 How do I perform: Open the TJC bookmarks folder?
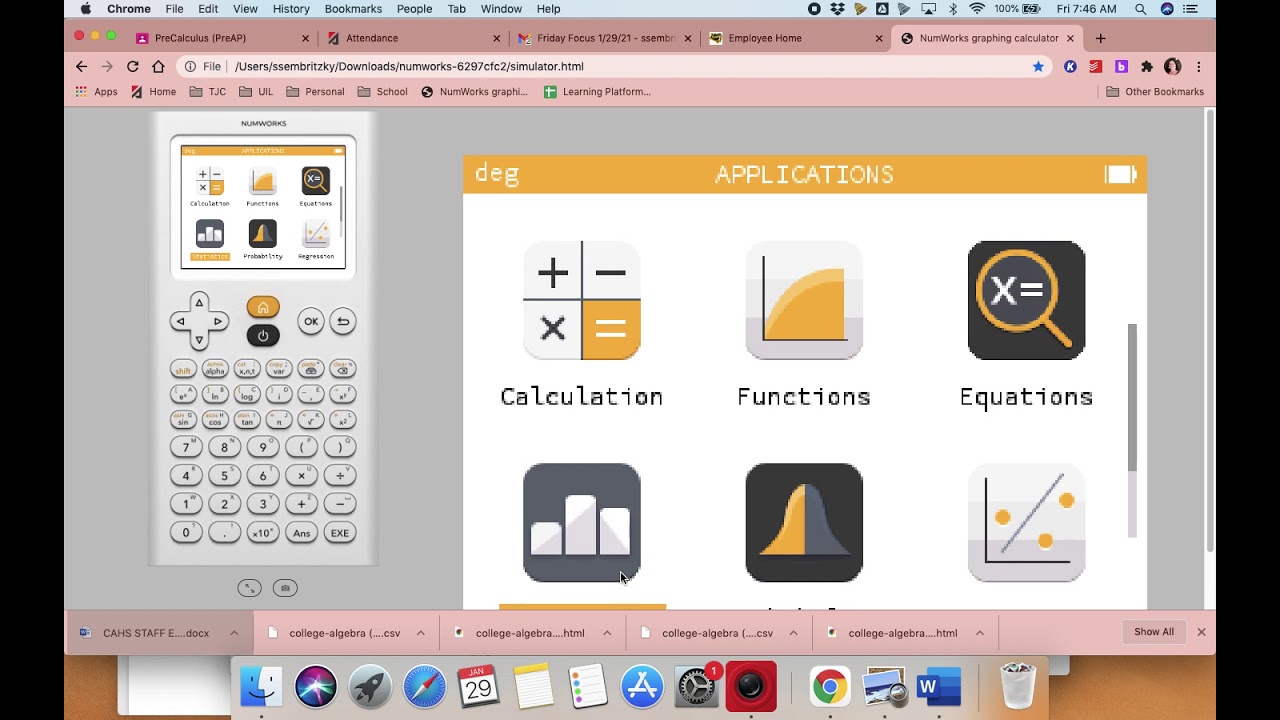tap(208, 92)
